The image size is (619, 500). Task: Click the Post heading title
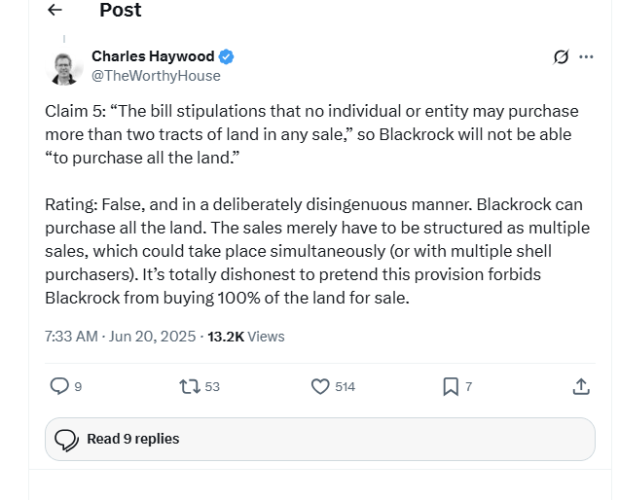pyautogui.click(x=120, y=10)
